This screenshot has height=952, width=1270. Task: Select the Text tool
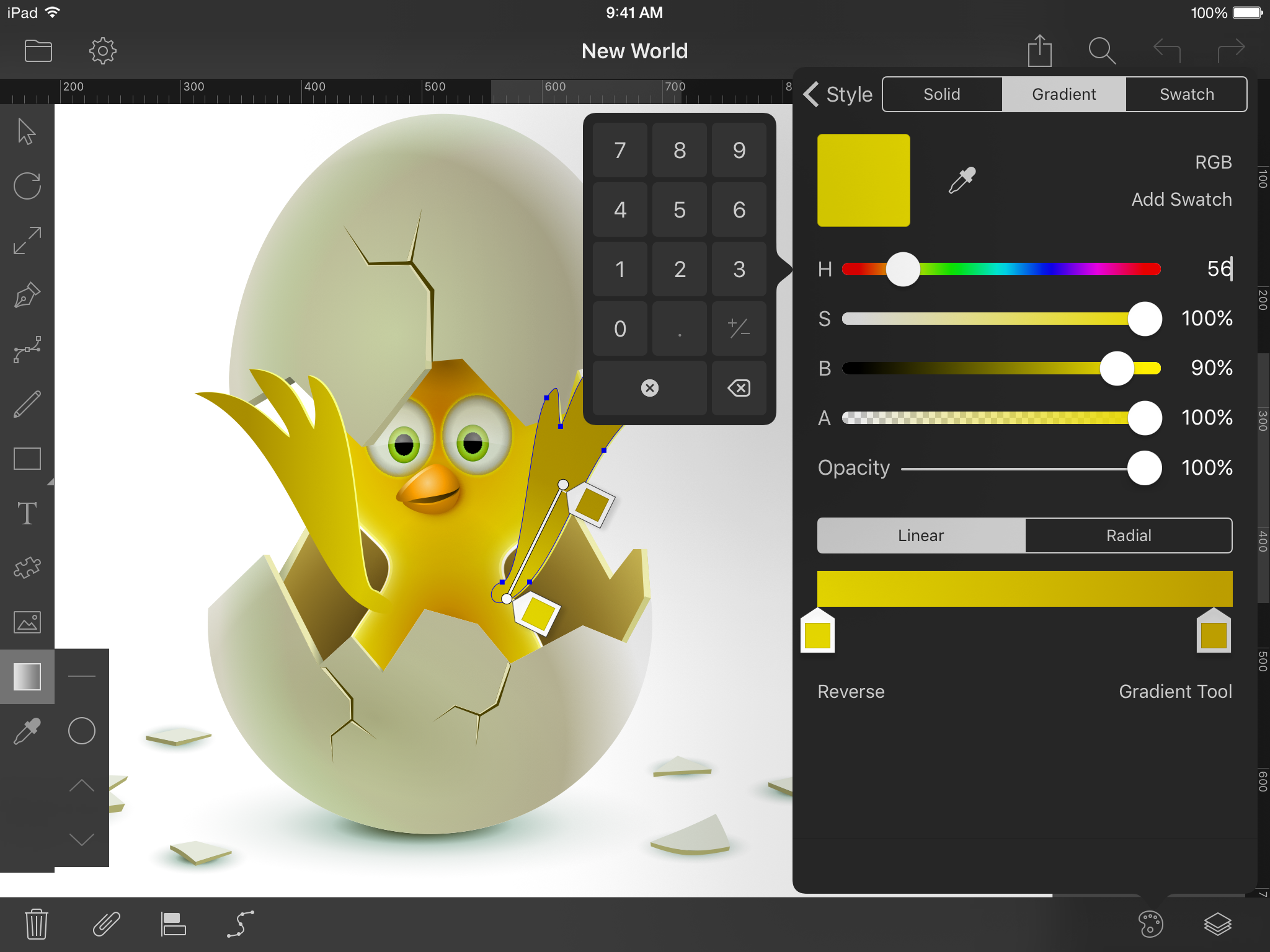tap(27, 513)
